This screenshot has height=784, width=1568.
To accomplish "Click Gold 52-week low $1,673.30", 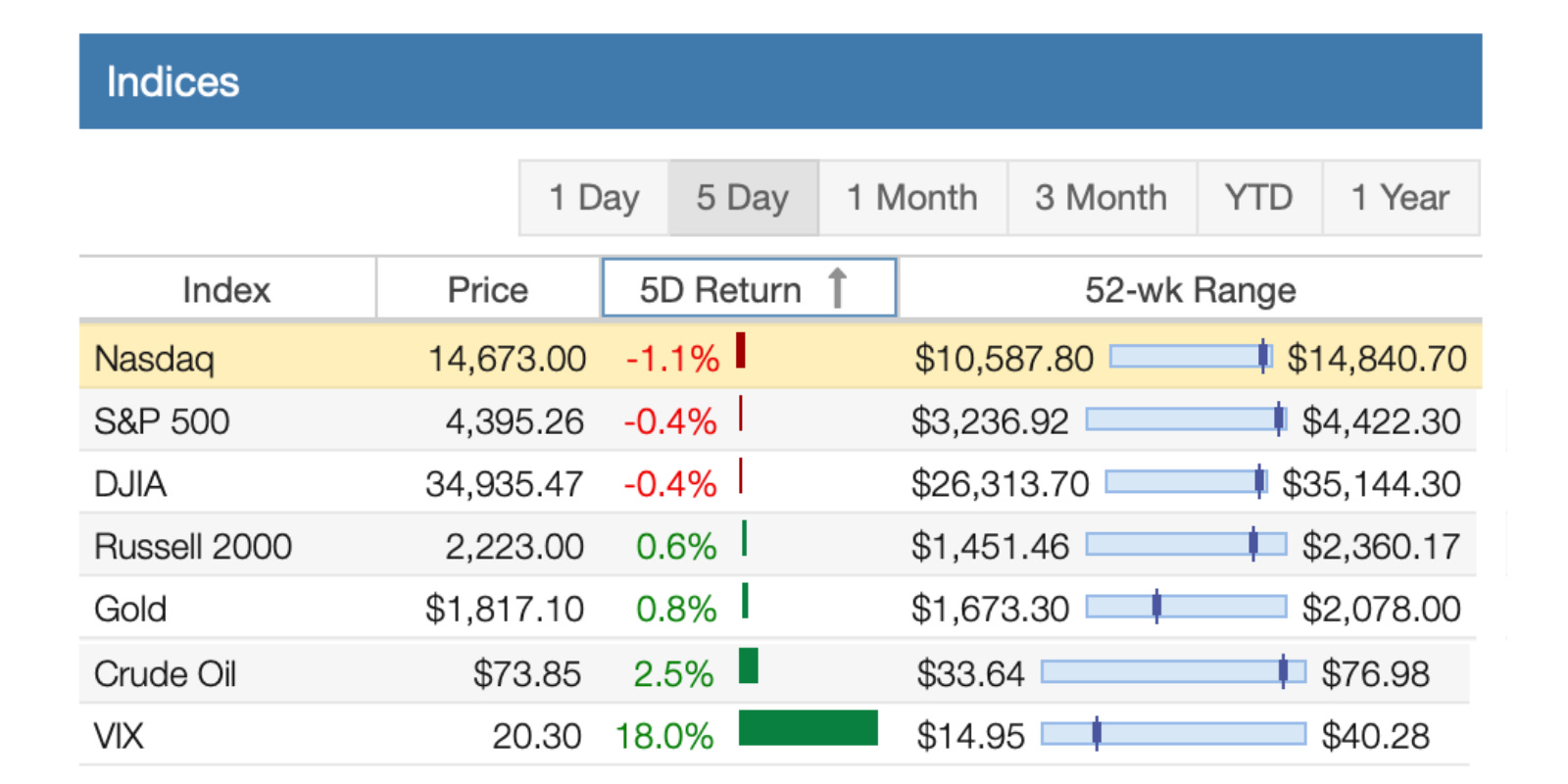I will click(x=990, y=609).
